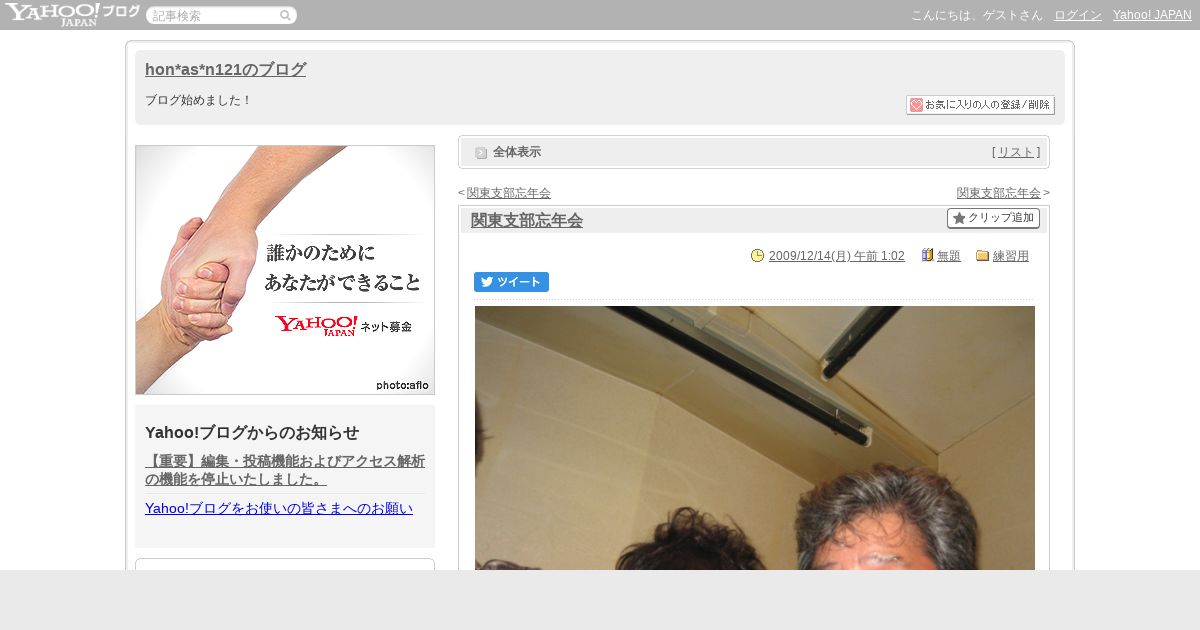Screen dimensions: 1200x630
Task: Click the search magnifier icon
Action: (285, 15)
